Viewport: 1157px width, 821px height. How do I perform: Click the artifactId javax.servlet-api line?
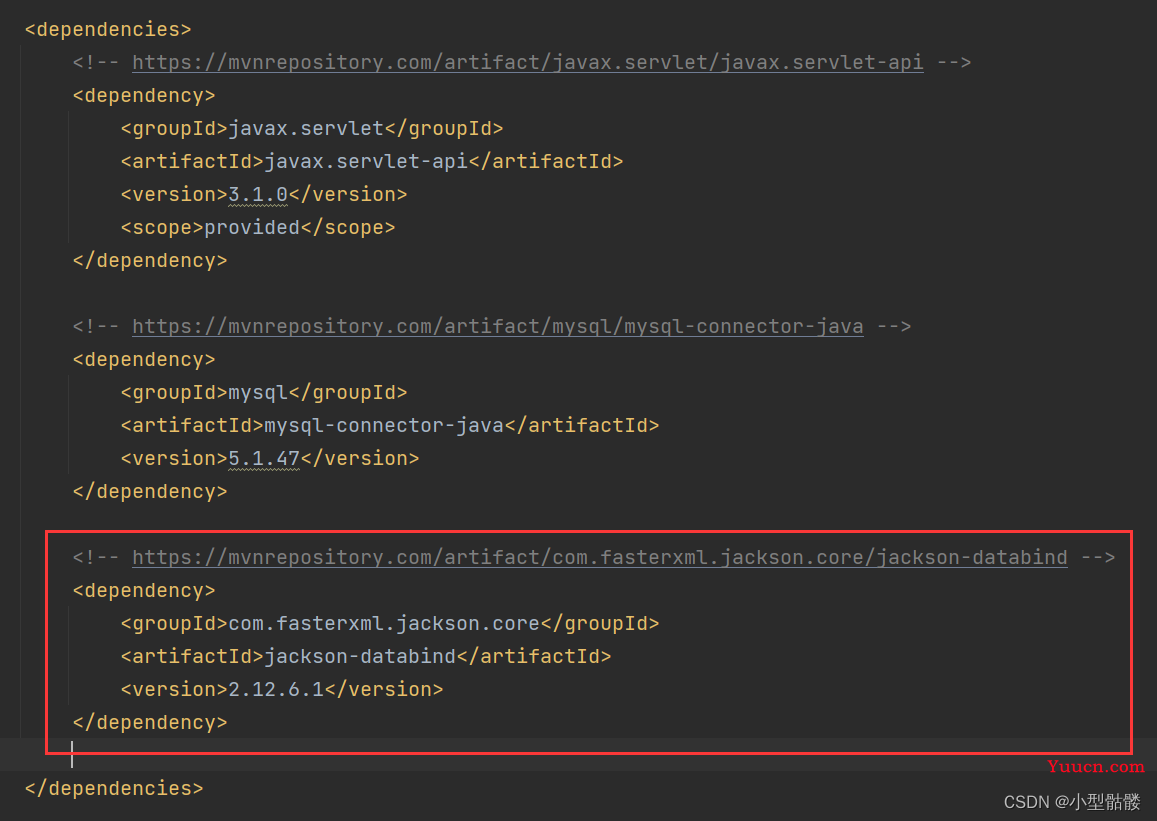pos(372,162)
